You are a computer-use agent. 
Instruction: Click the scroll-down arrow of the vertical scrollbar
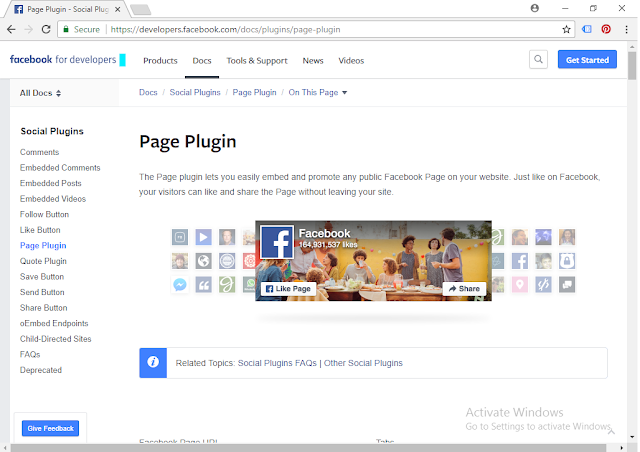coord(632,437)
